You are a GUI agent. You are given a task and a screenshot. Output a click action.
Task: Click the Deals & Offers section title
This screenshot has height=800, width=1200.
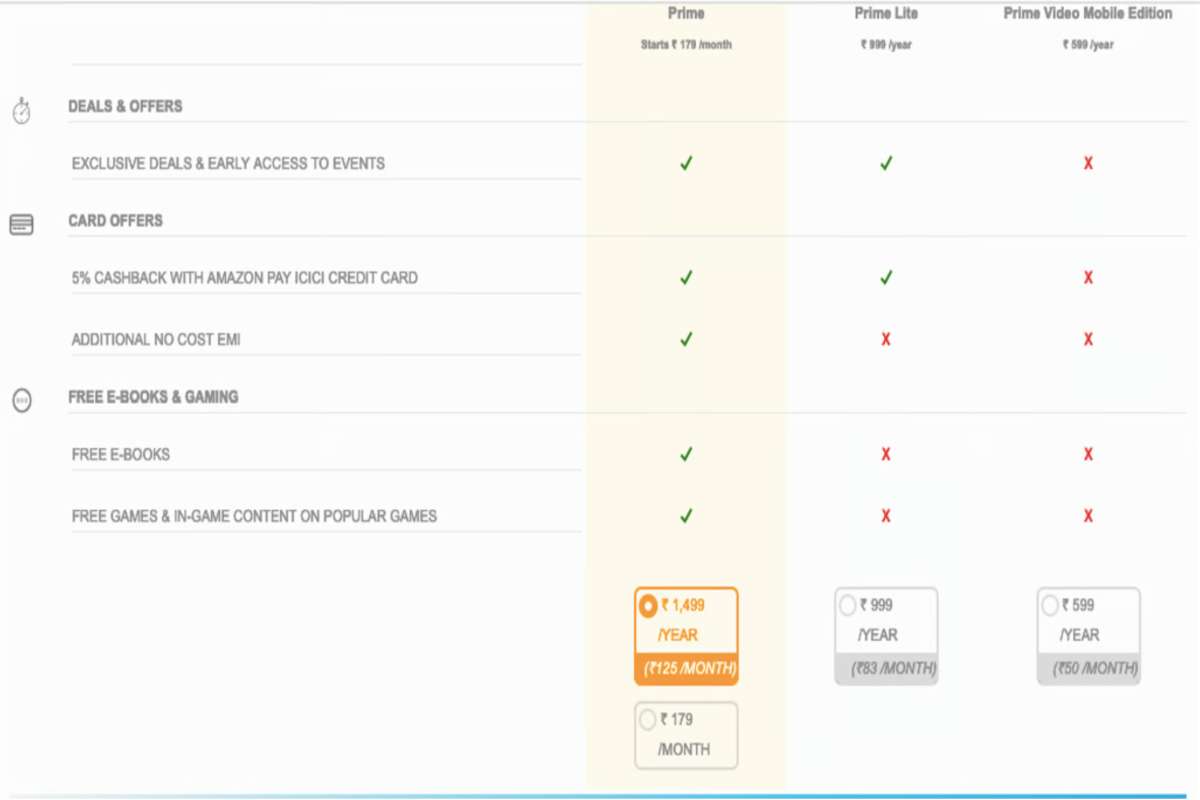[125, 106]
